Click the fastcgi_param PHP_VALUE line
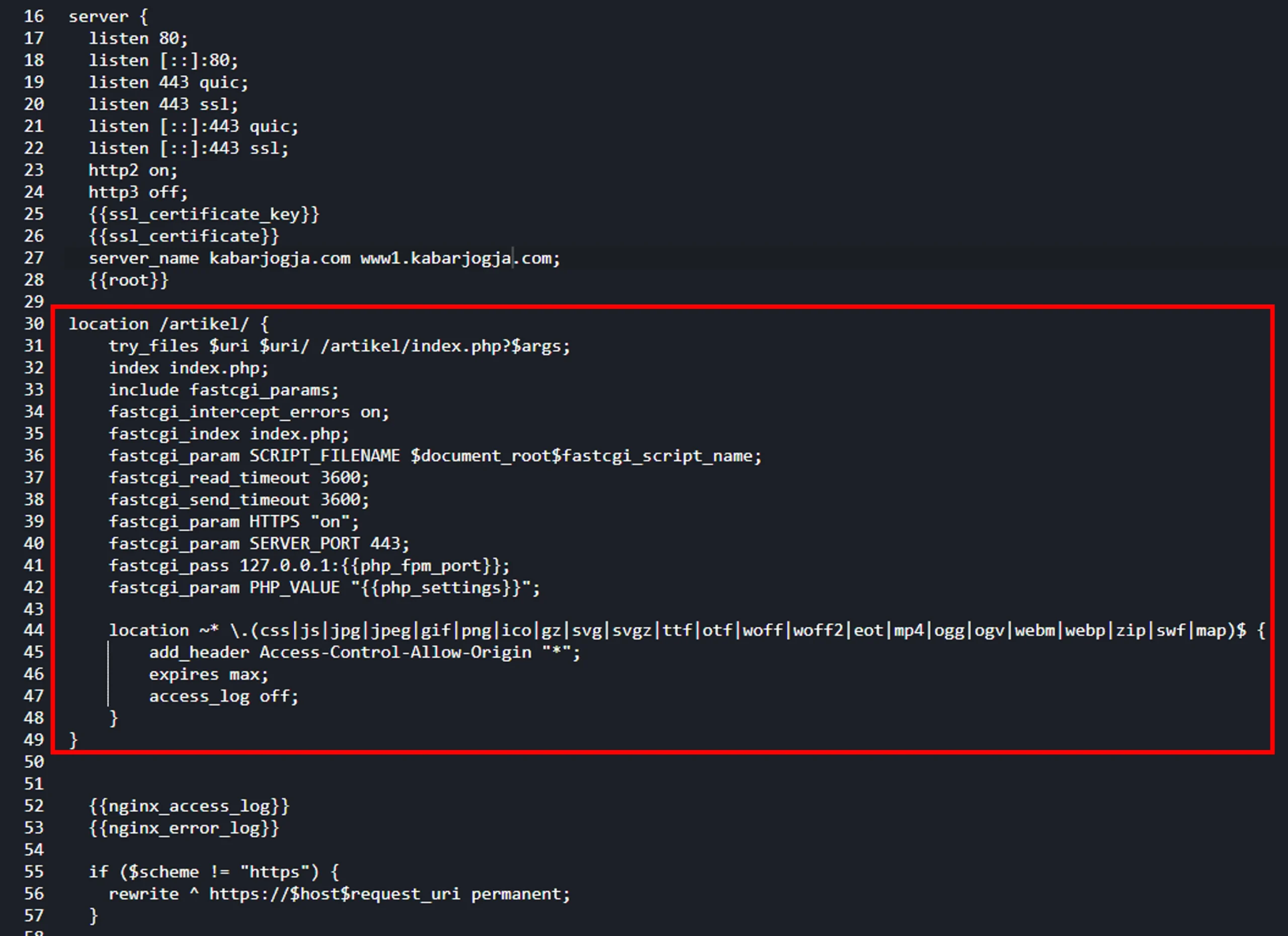This screenshot has height=936, width=1288. click(325, 588)
